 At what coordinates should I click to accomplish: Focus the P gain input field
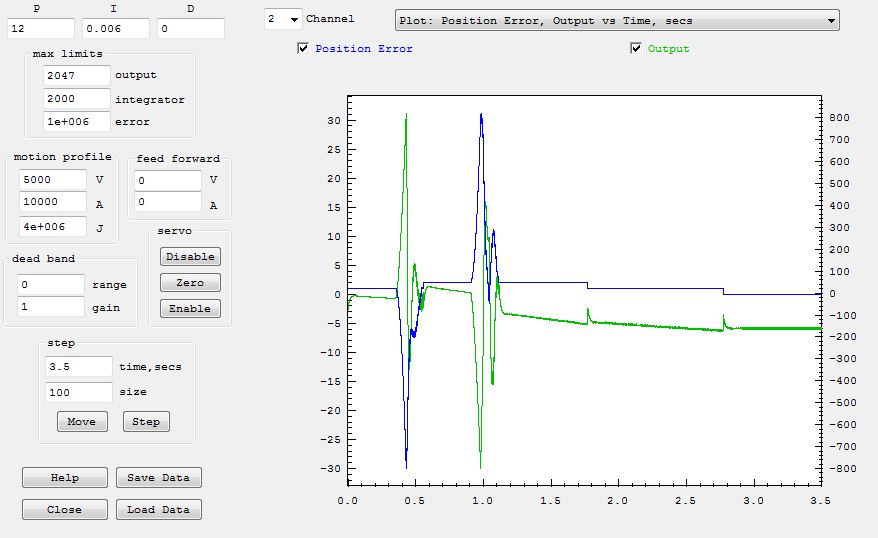click(40, 29)
